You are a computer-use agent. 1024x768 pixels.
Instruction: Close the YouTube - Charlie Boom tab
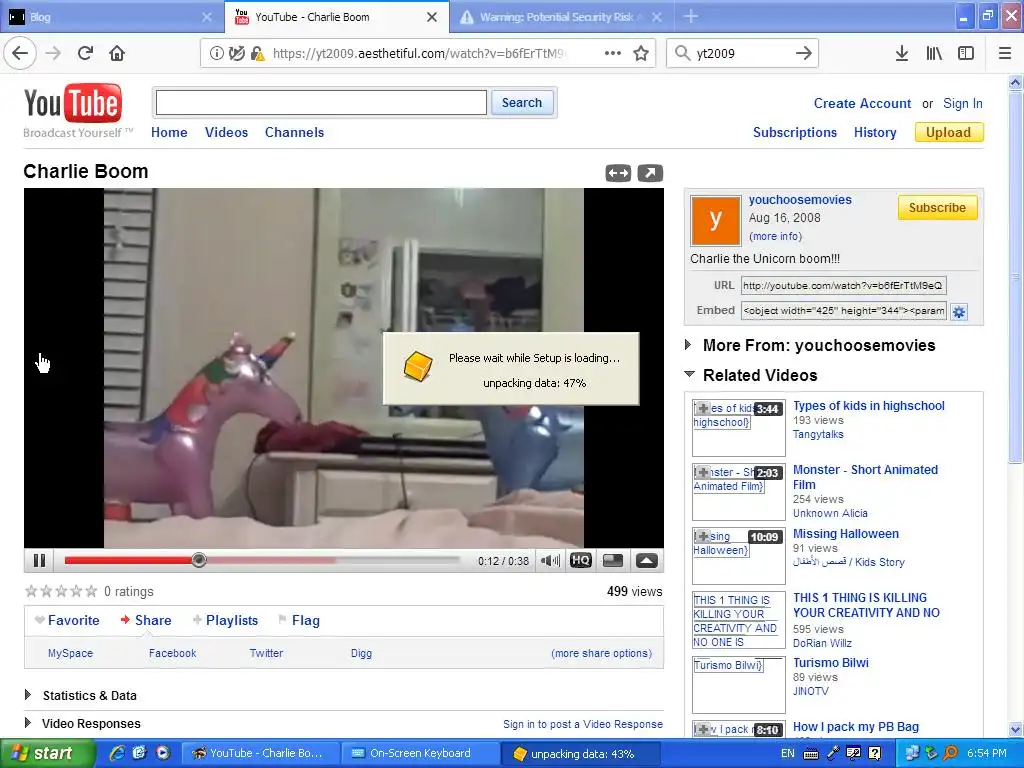[432, 17]
